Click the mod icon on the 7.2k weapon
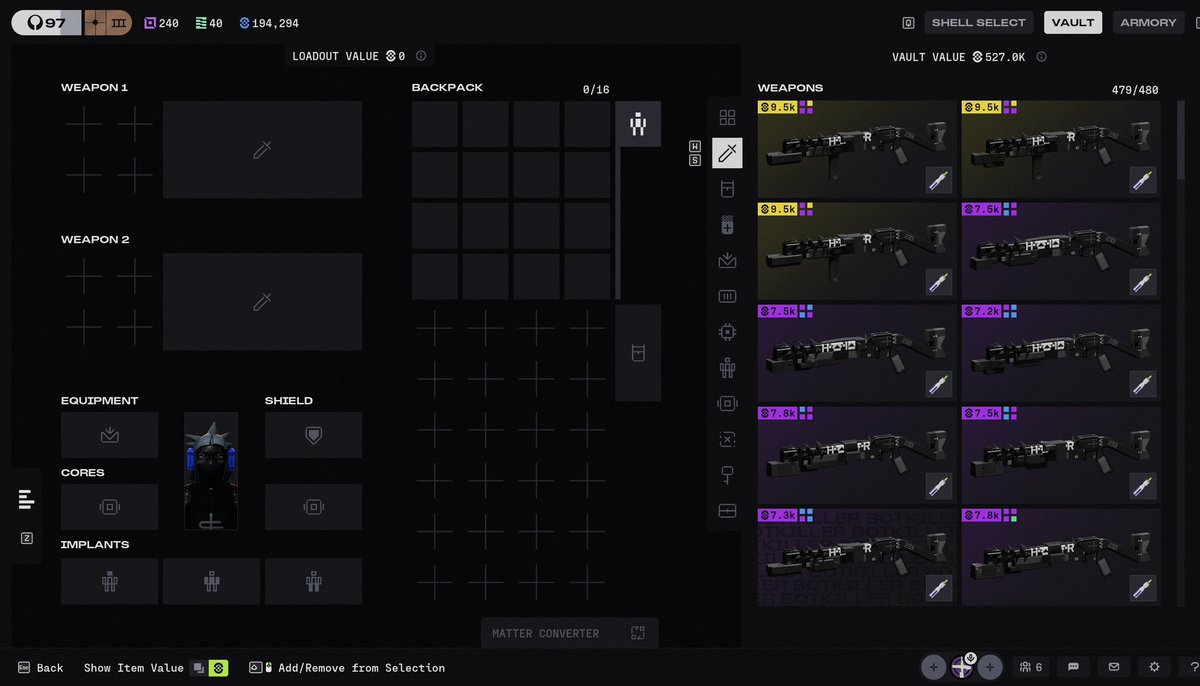This screenshot has width=1200, height=686. pyautogui.click(x=1143, y=384)
